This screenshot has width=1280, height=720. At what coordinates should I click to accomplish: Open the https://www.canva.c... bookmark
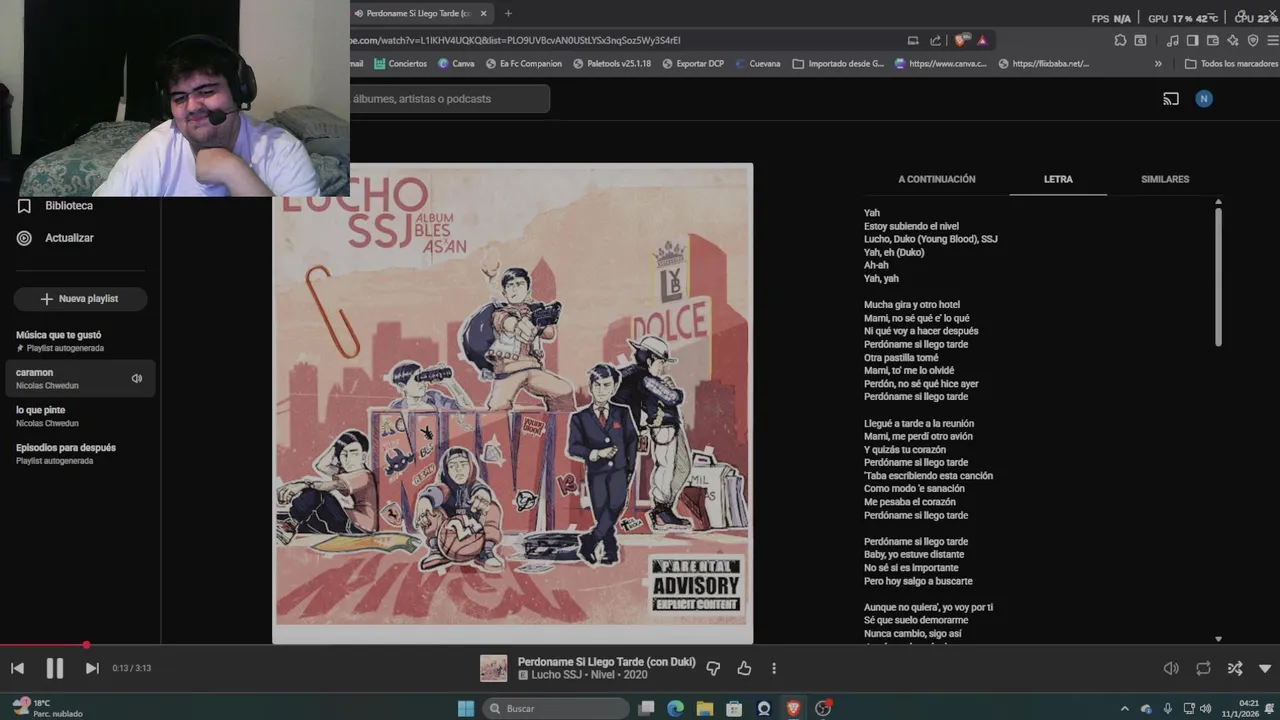point(941,64)
